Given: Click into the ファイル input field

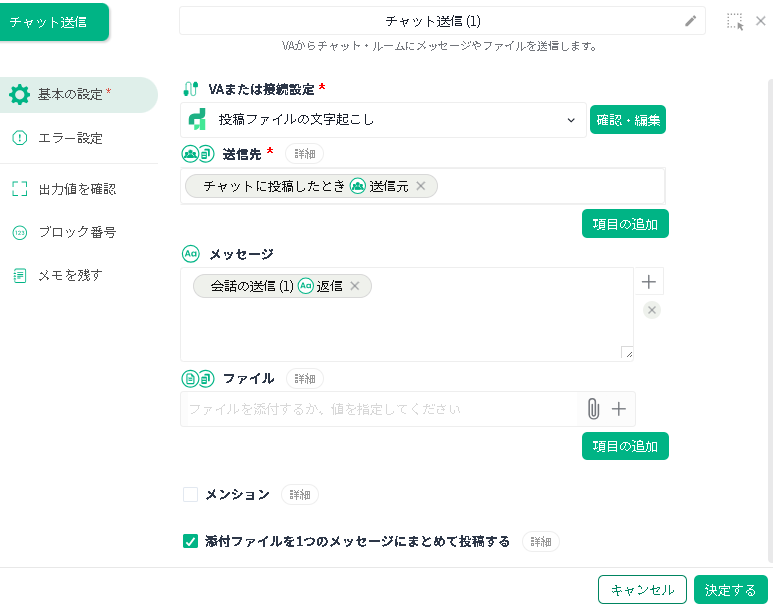Looking at the screenshot, I should (x=380, y=409).
